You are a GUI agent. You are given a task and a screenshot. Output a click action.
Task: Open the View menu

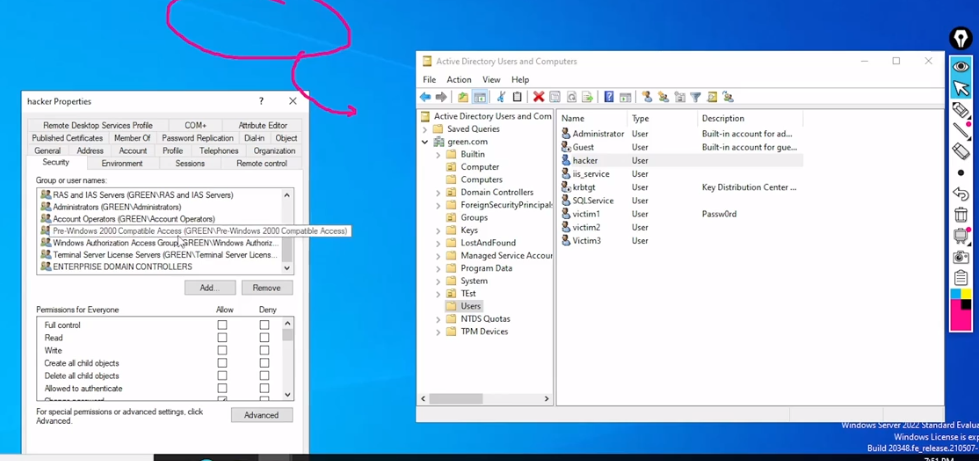point(491,80)
